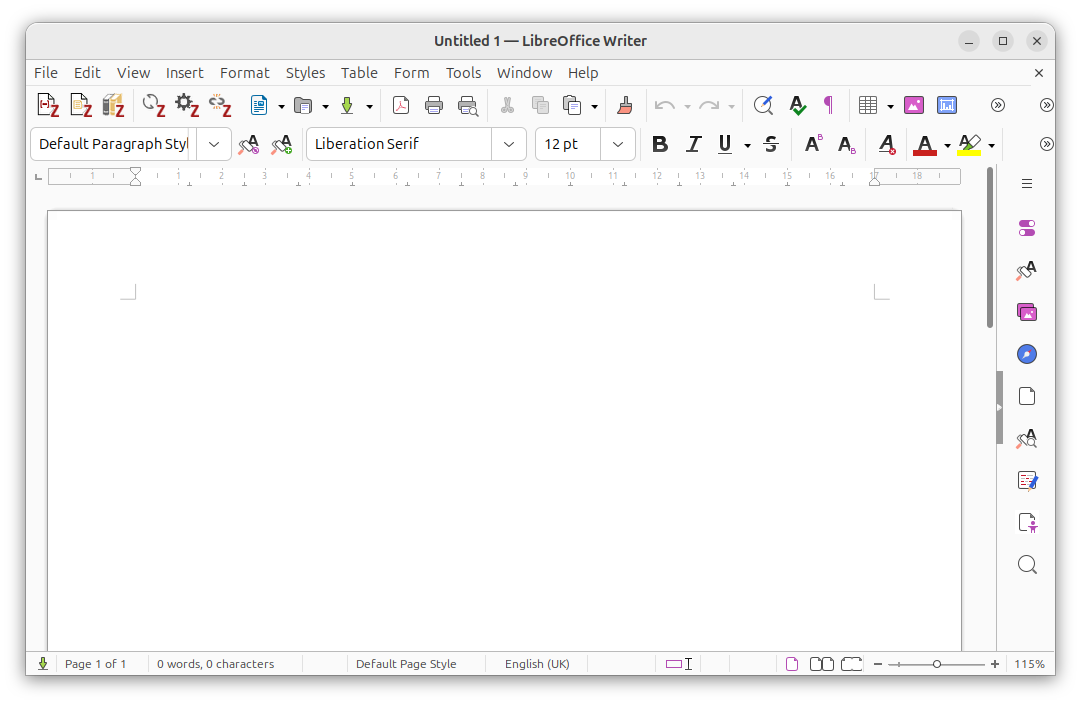This screenshot has height=704, width=1081.
Task: Open the highlighting colour dropdown arrow
Action: tap(991, 145)
